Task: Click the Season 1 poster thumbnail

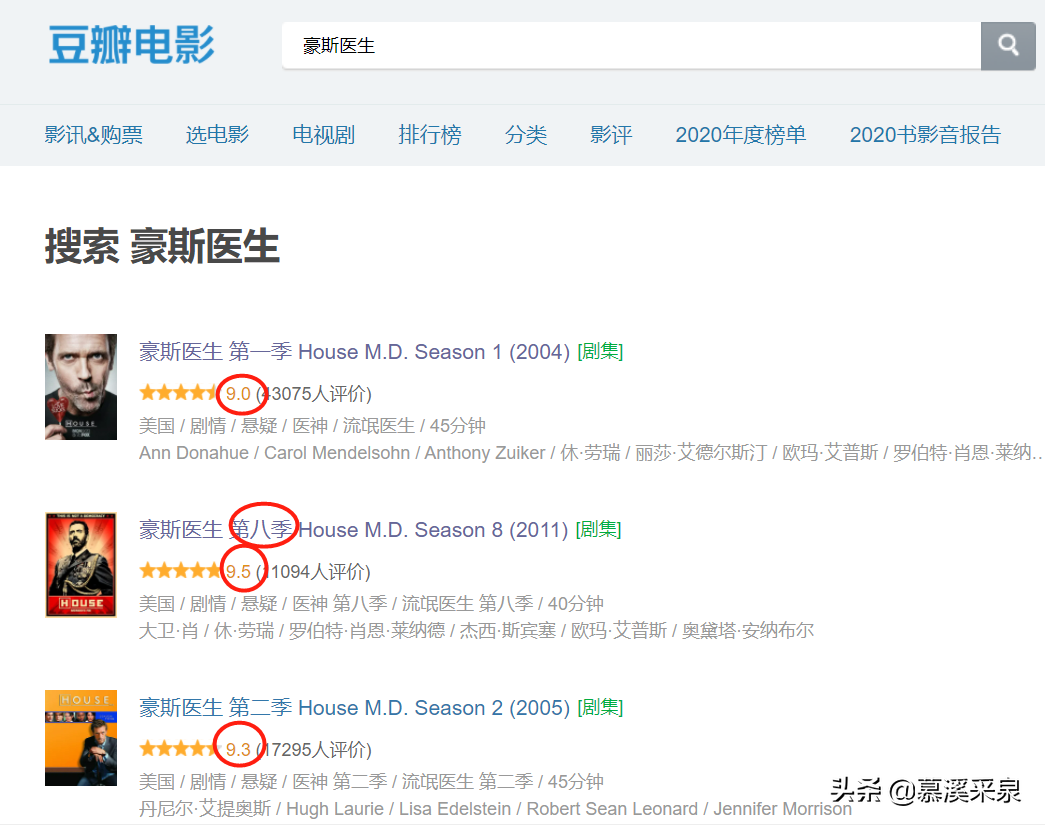Action: pos(81,387)
